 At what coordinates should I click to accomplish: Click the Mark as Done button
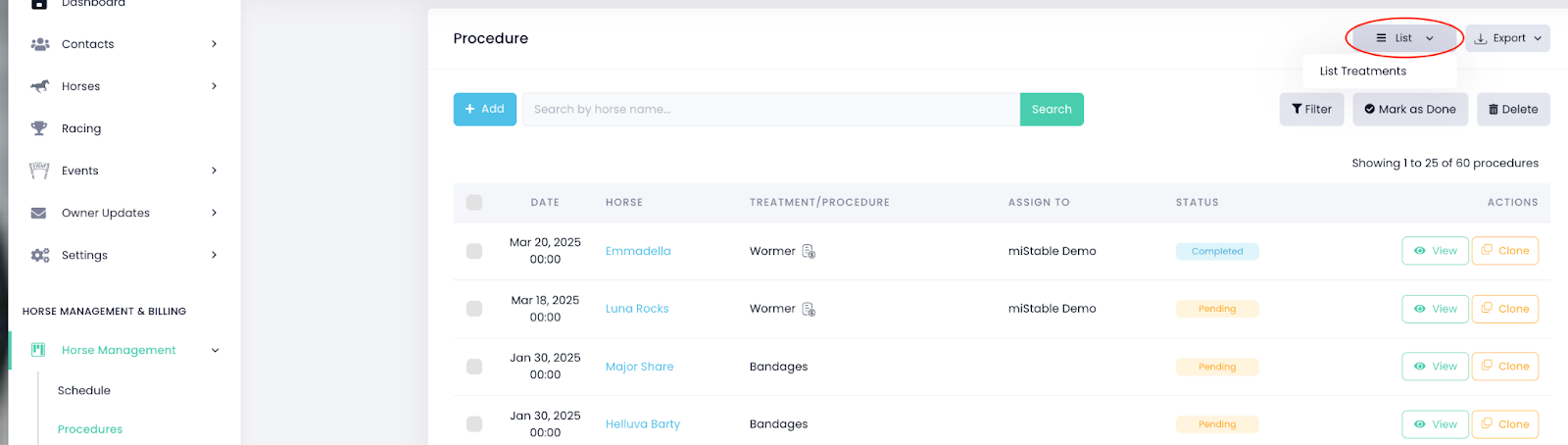tap(1409, 110)
